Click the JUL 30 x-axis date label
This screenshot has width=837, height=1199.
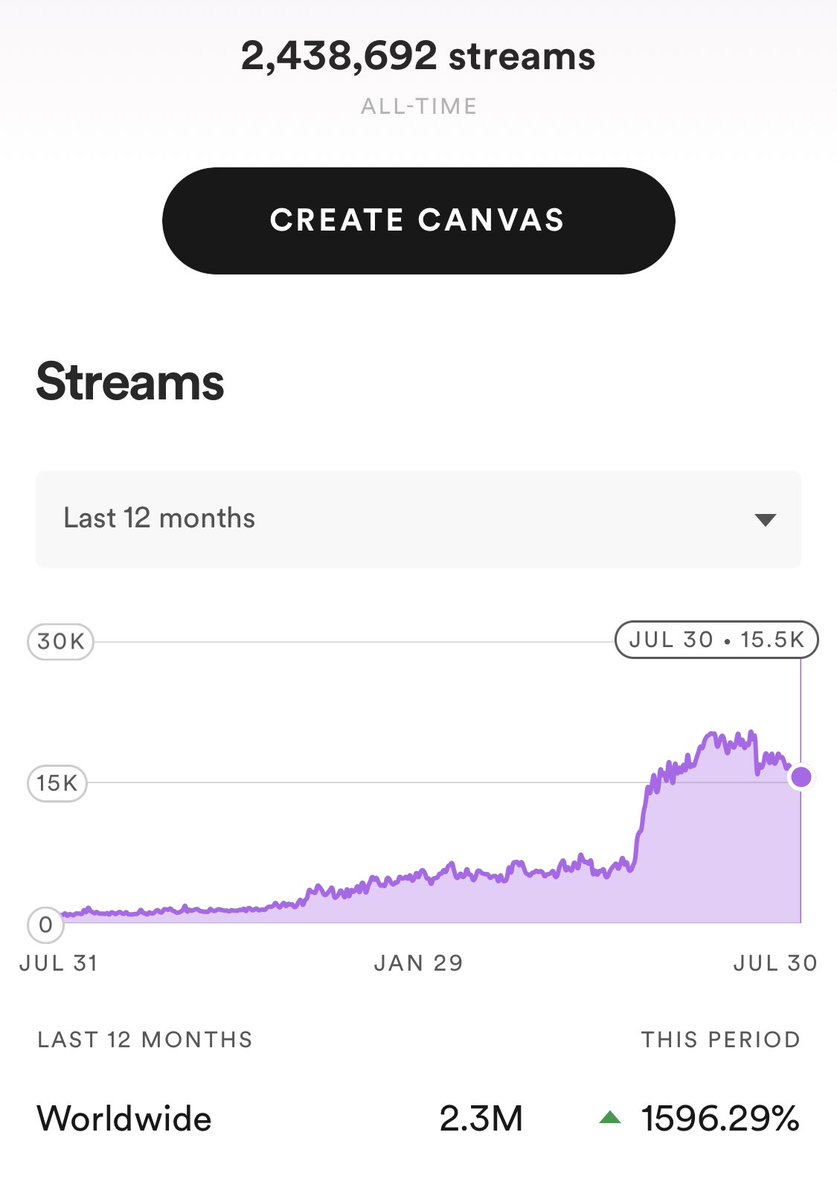(775, 963)
